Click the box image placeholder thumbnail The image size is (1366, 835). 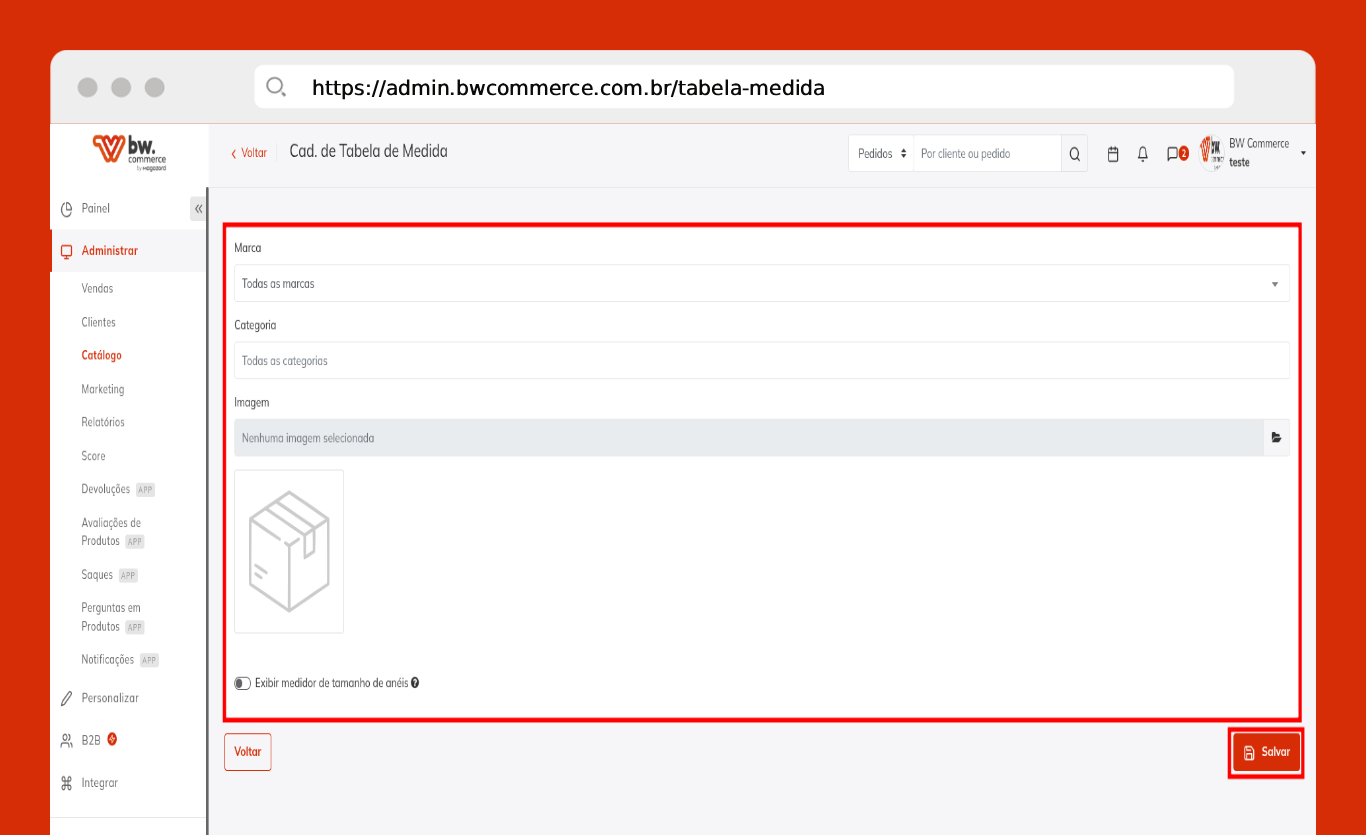tap(289, 551)
